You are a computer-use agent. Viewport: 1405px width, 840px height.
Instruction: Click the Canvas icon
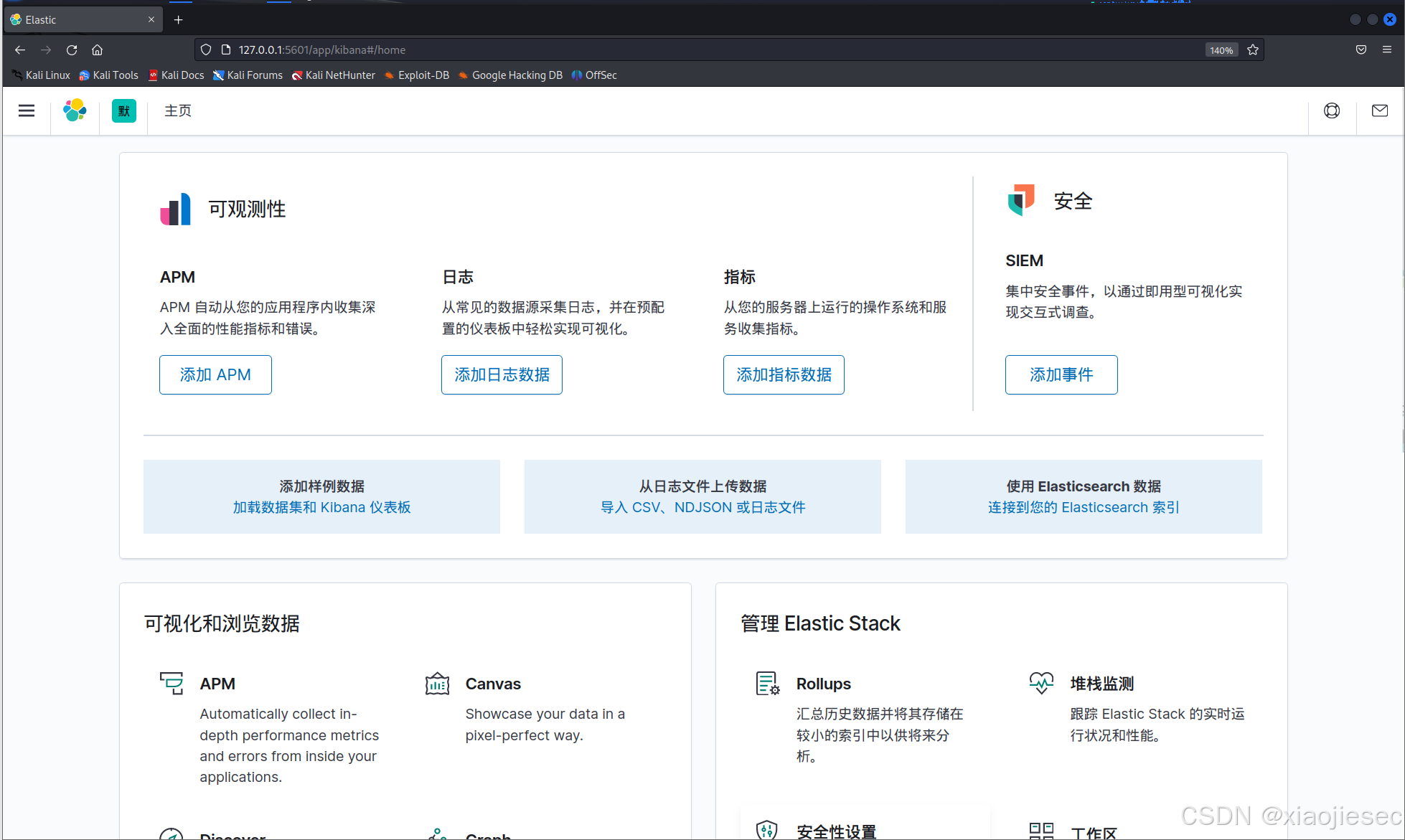tap(437, 684)
